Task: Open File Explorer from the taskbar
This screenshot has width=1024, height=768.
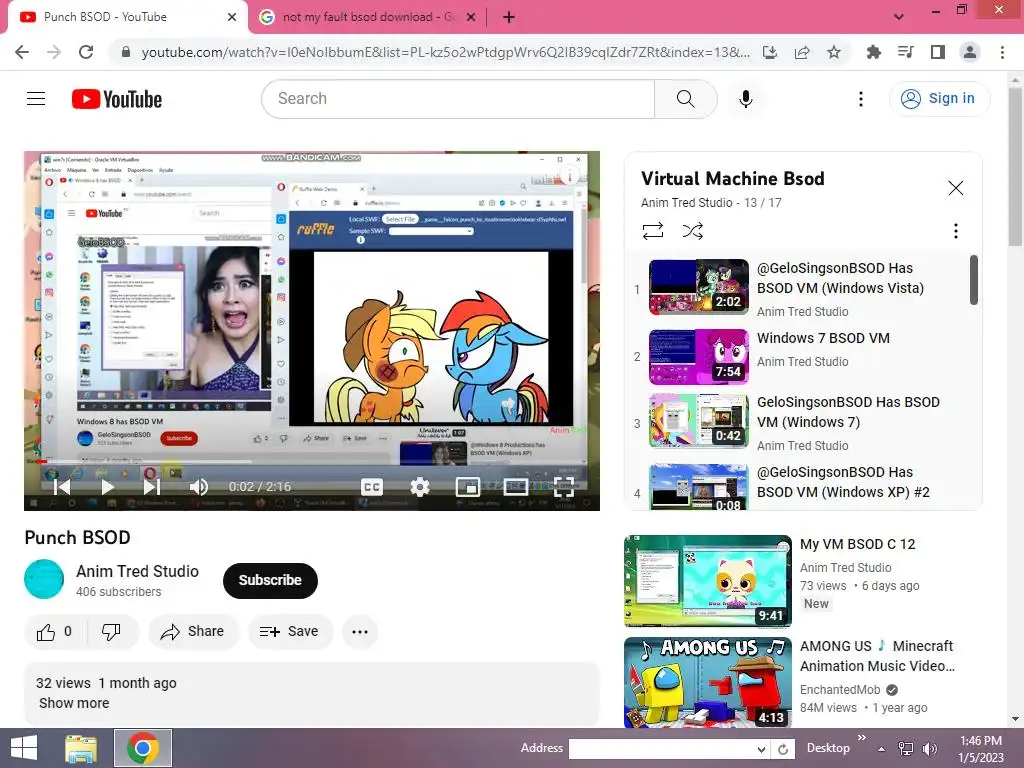Action: point(81,748)
